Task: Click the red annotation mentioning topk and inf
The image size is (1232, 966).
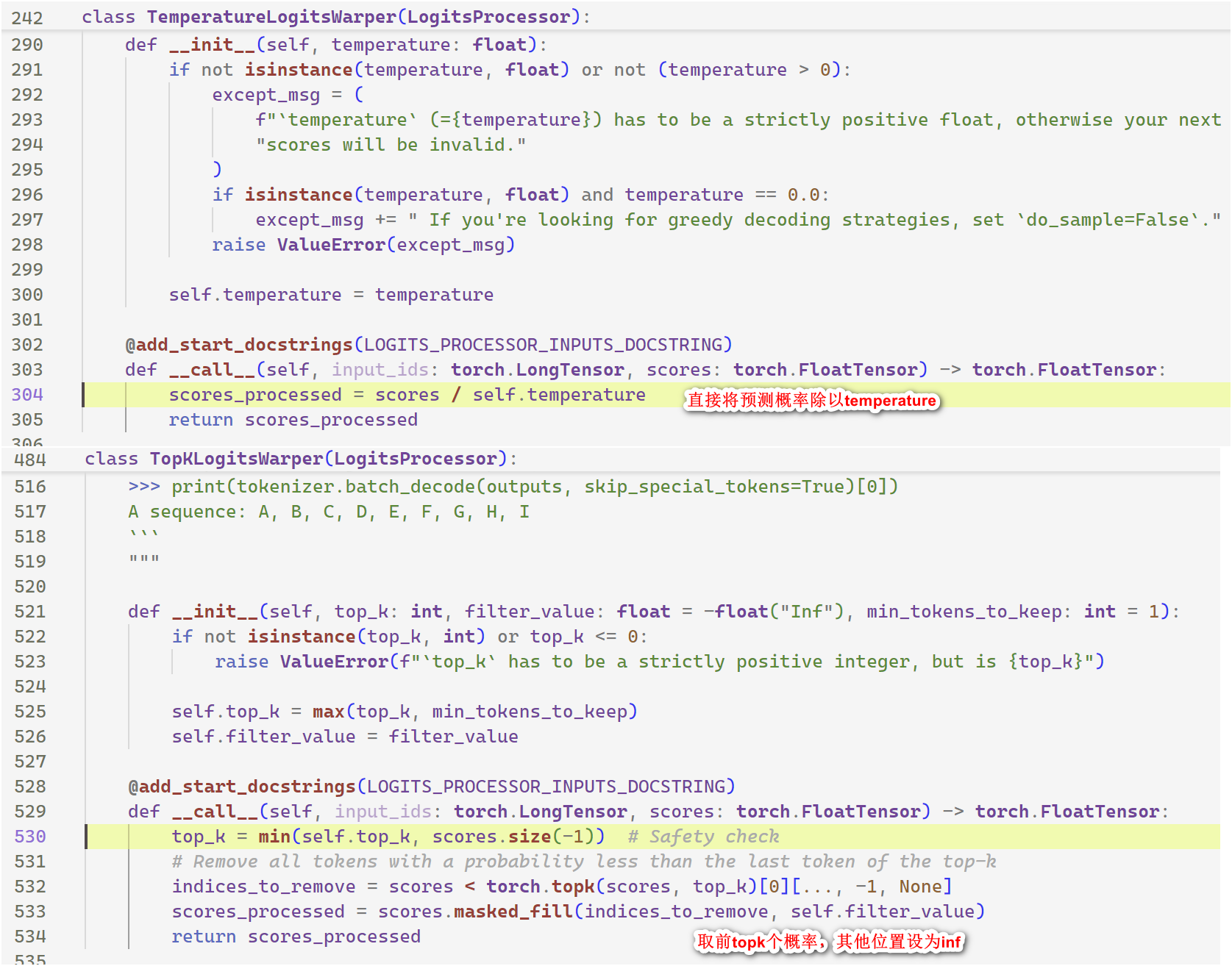Action: point(828,942)
